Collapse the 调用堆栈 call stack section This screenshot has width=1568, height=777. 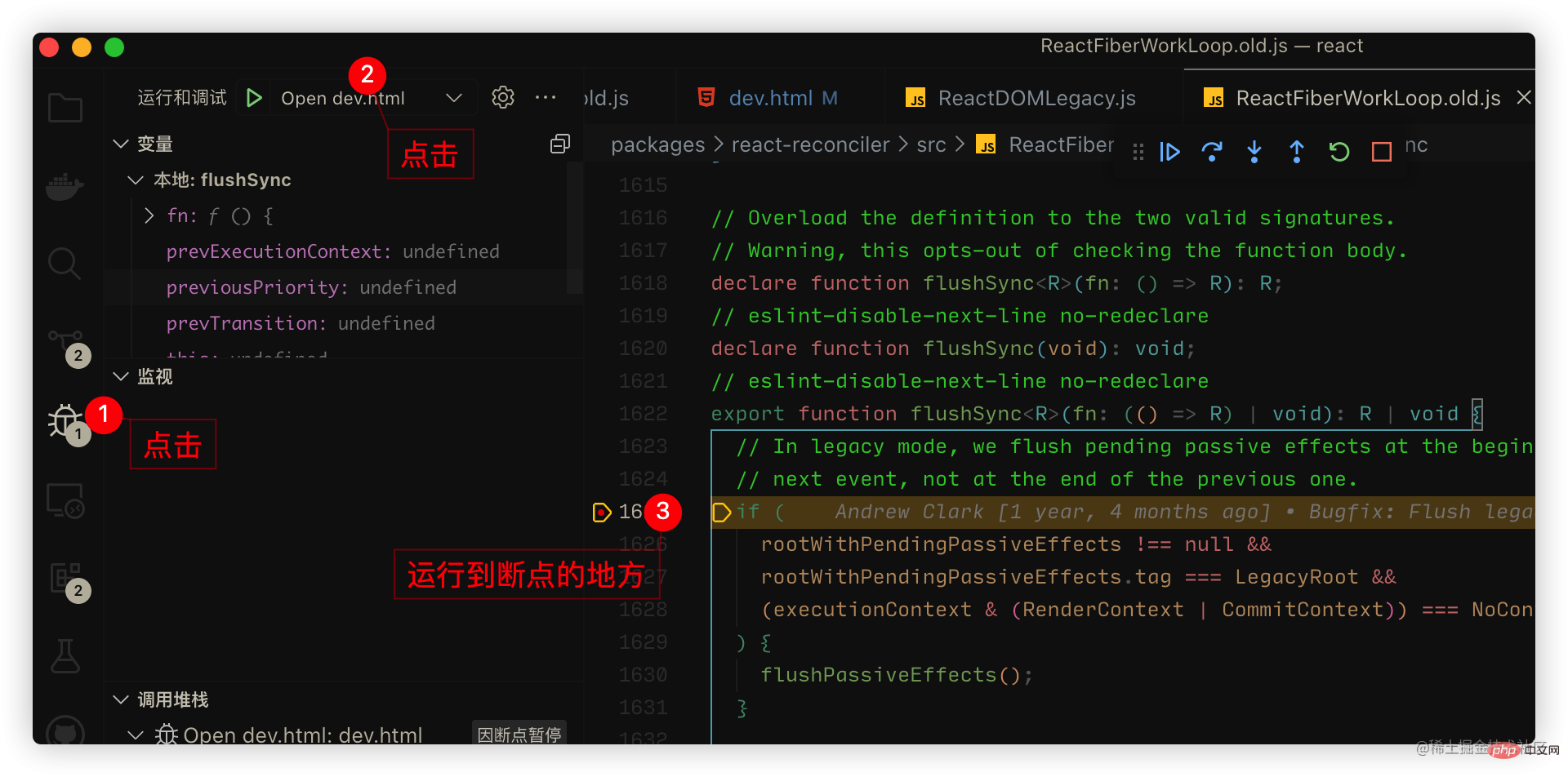coord(121,699)
